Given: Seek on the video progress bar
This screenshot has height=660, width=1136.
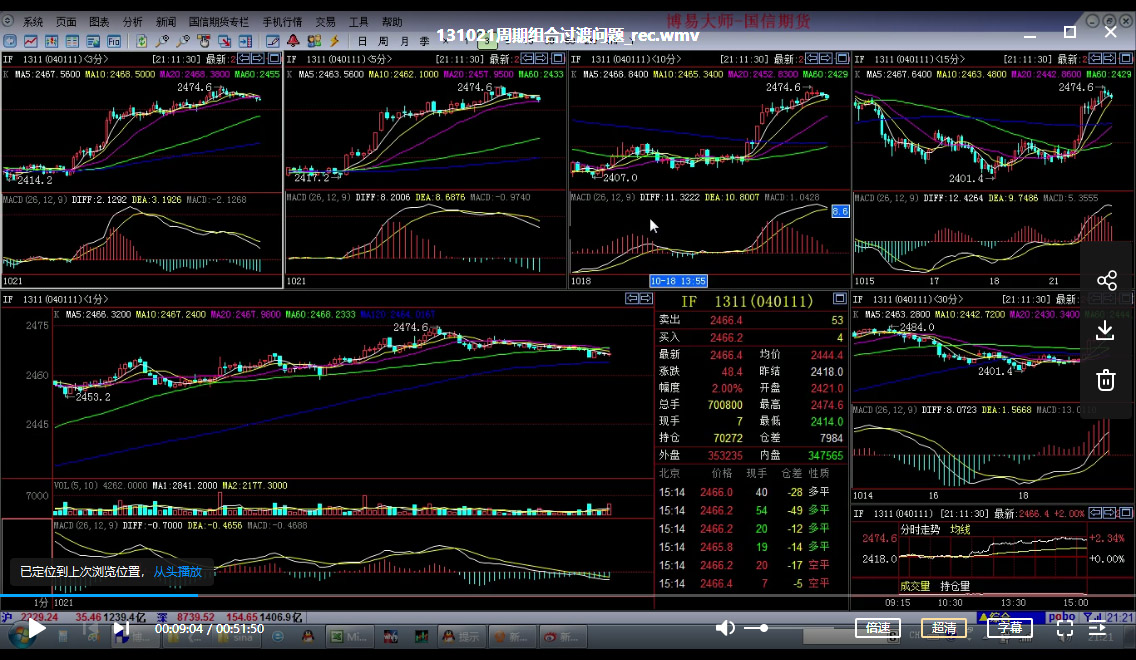Looking at the screenshot, I should click(568, 596).
